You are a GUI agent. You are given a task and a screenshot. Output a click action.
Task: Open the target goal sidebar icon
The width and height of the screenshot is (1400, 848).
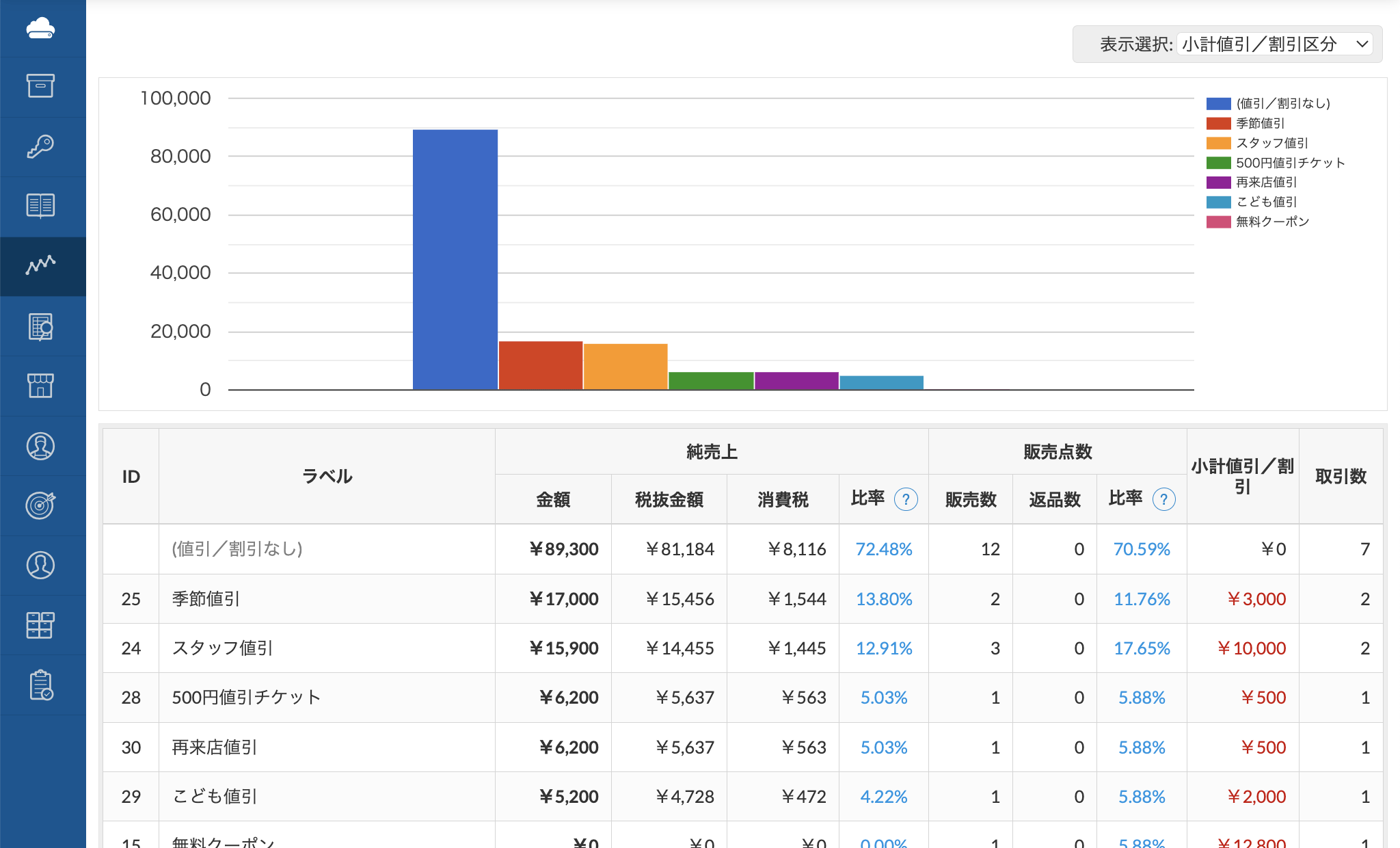coord(40,505)
